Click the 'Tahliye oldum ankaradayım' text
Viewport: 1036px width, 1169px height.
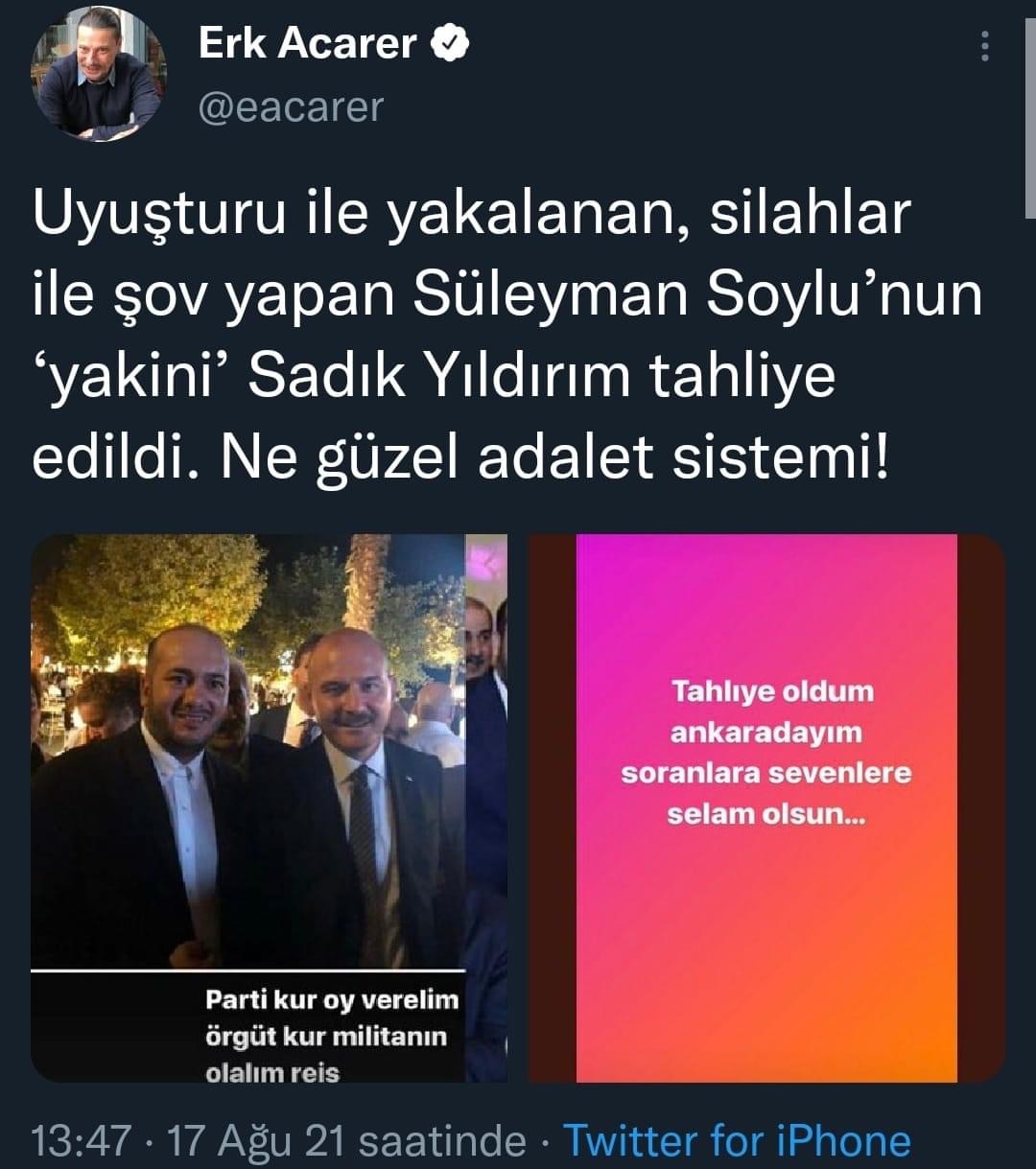click(x=765, y=712)
